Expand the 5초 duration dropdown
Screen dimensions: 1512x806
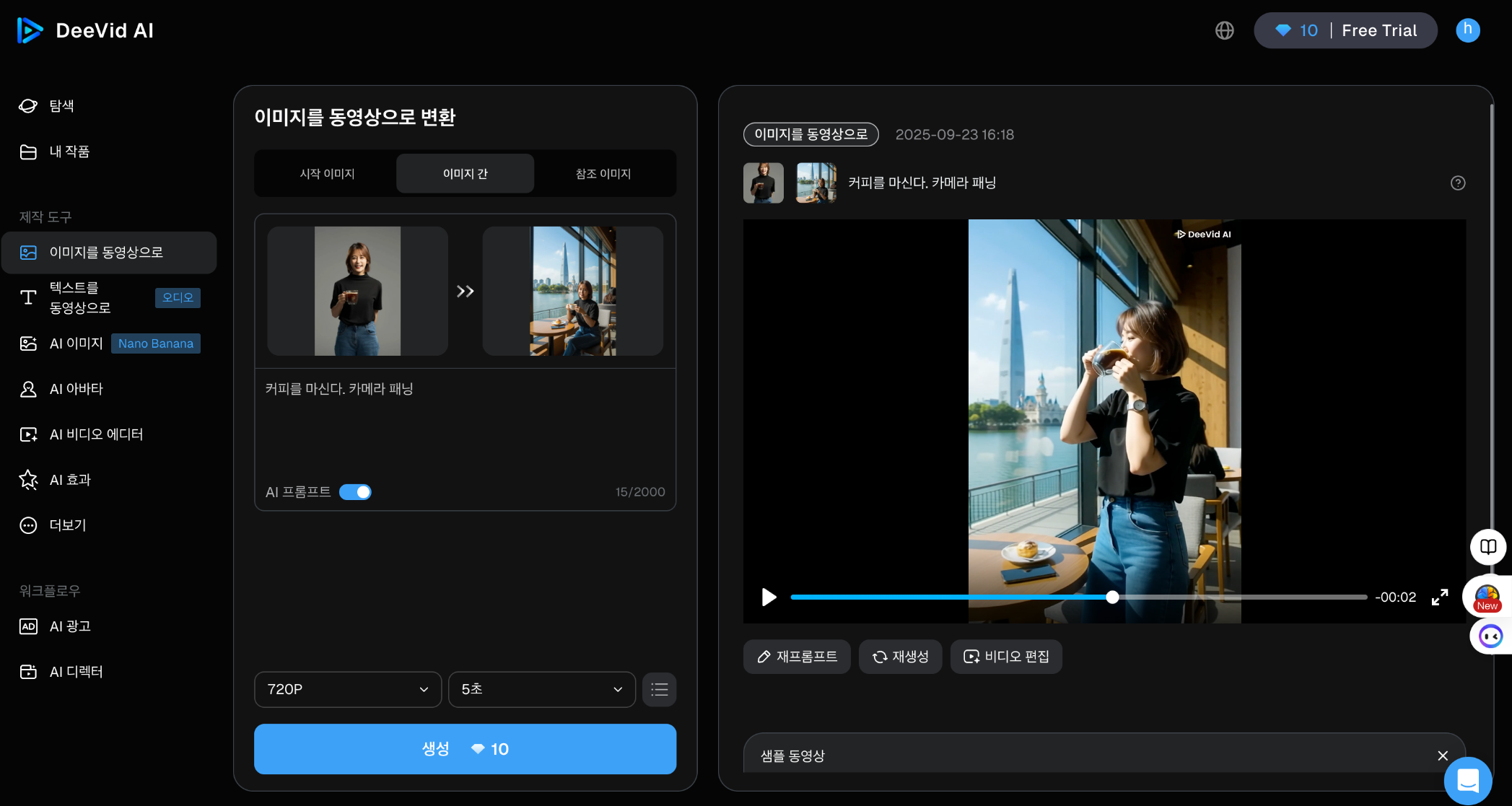tap(541, 690)
